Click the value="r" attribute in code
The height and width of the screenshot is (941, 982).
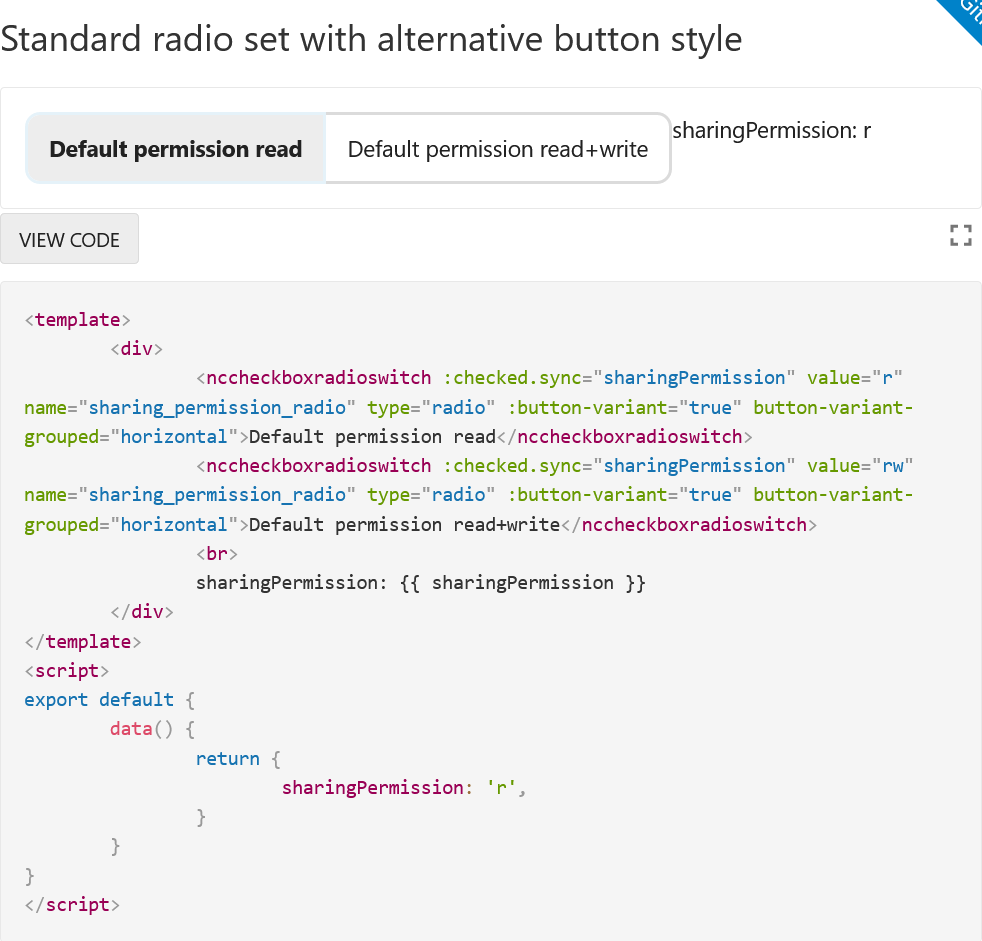[854, 378]
